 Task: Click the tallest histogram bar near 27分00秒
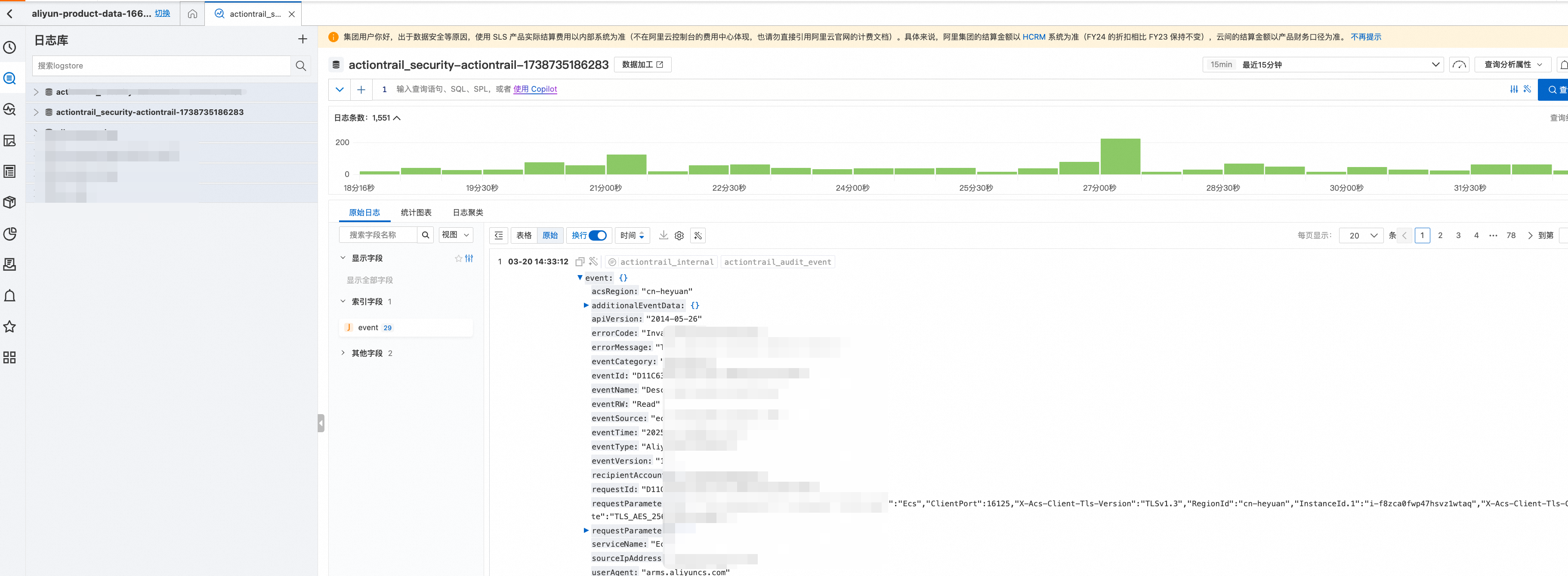pos(1120,156)
